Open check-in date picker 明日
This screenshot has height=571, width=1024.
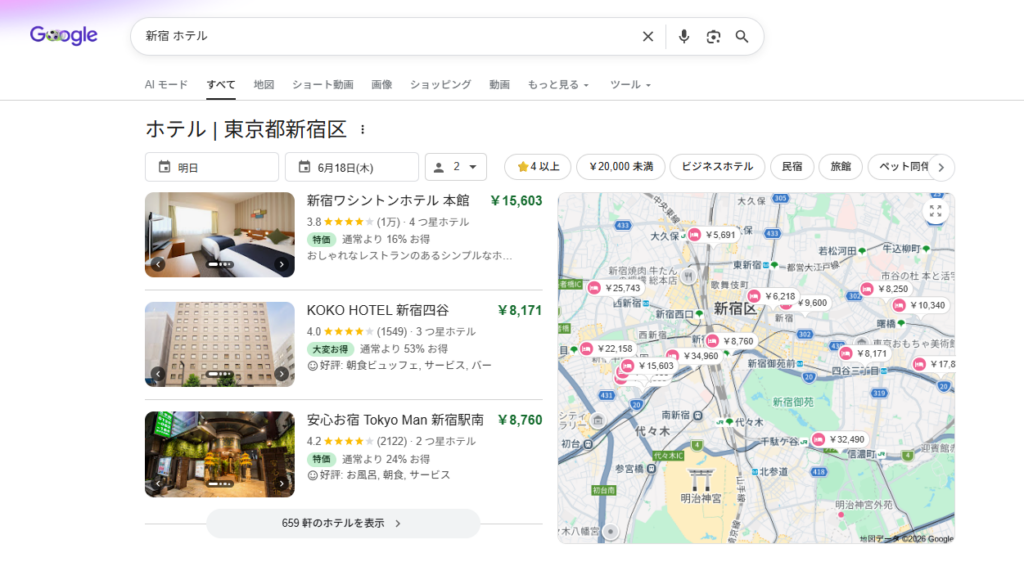212,167
